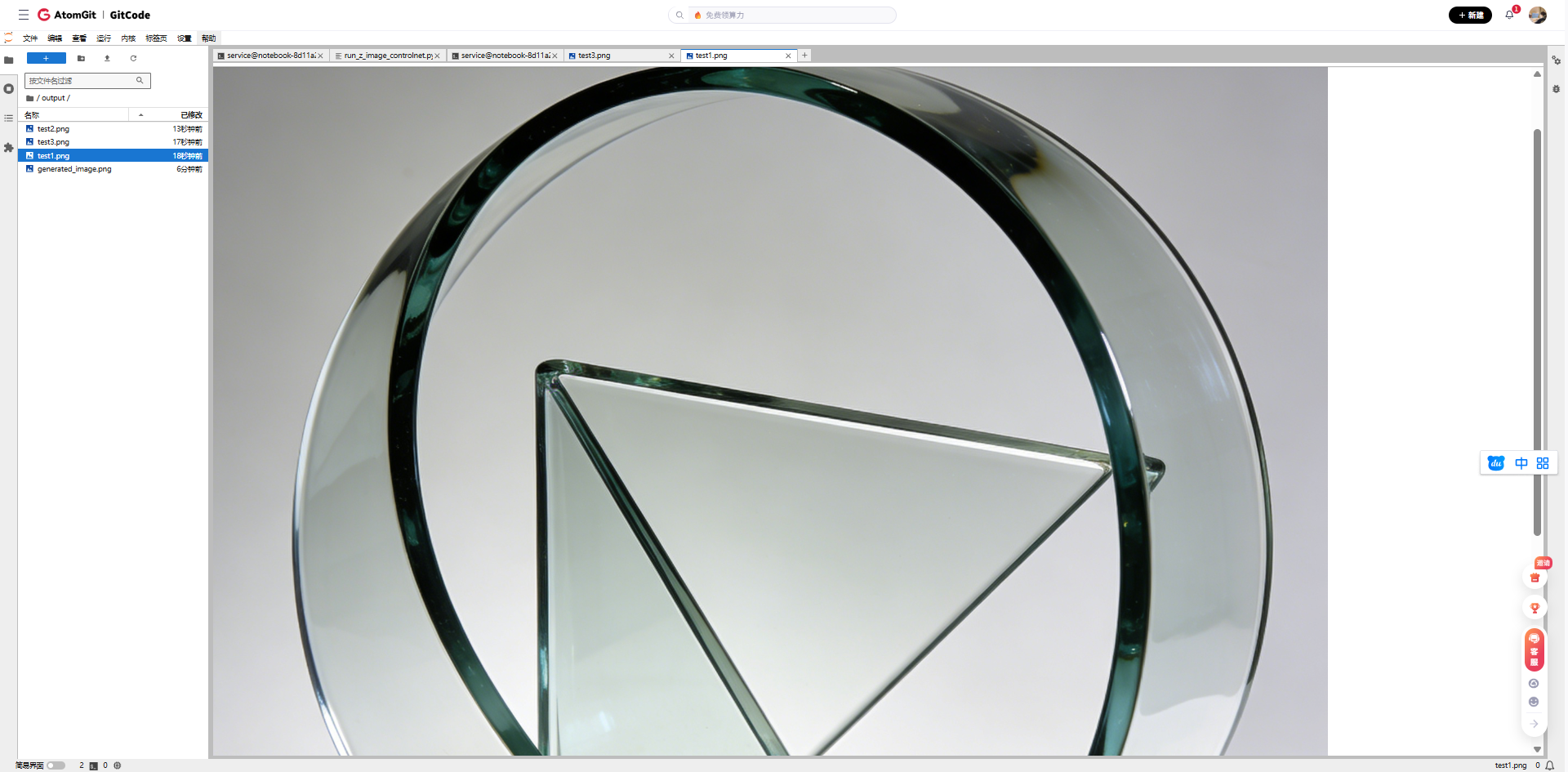Click the root folder breadcrumb icon
1568x772 pixels.
click(x=30, y=98)
